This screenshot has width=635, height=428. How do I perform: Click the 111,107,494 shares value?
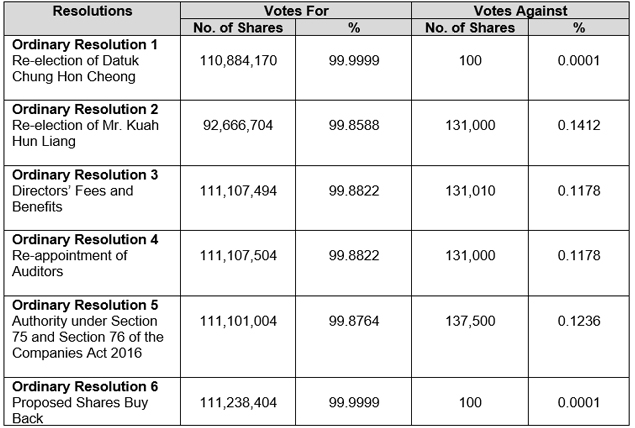tap(238, 190)
